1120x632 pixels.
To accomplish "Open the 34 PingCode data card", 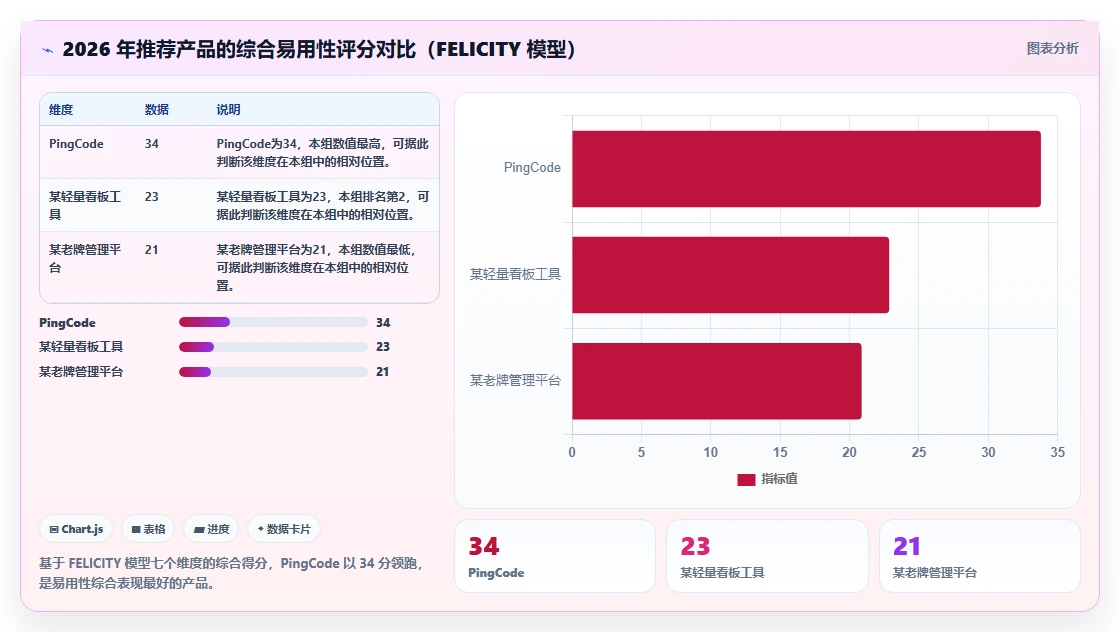I will 555,556.
